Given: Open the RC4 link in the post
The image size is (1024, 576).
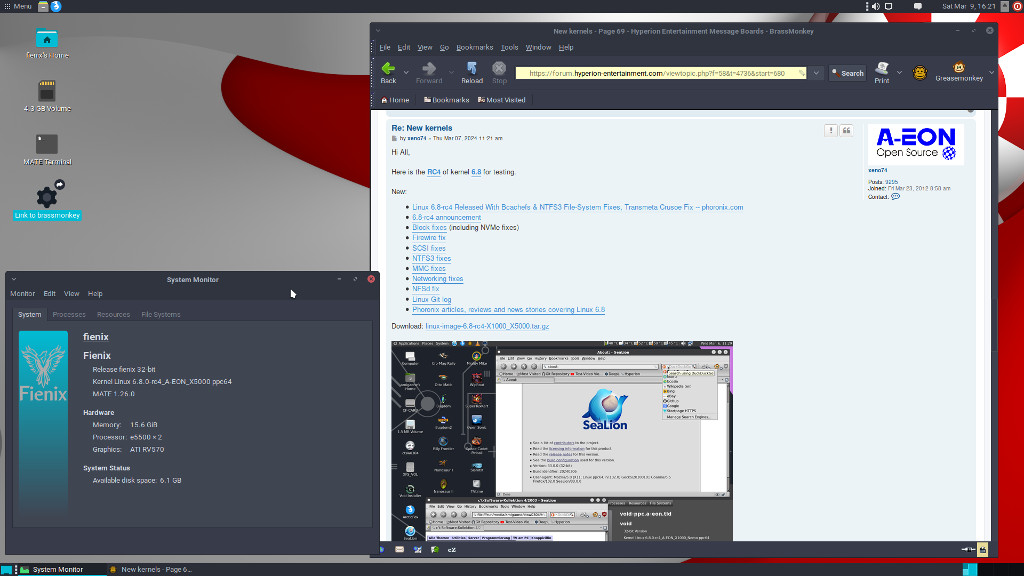Looking at the screenshot, I should coord(434,172).
